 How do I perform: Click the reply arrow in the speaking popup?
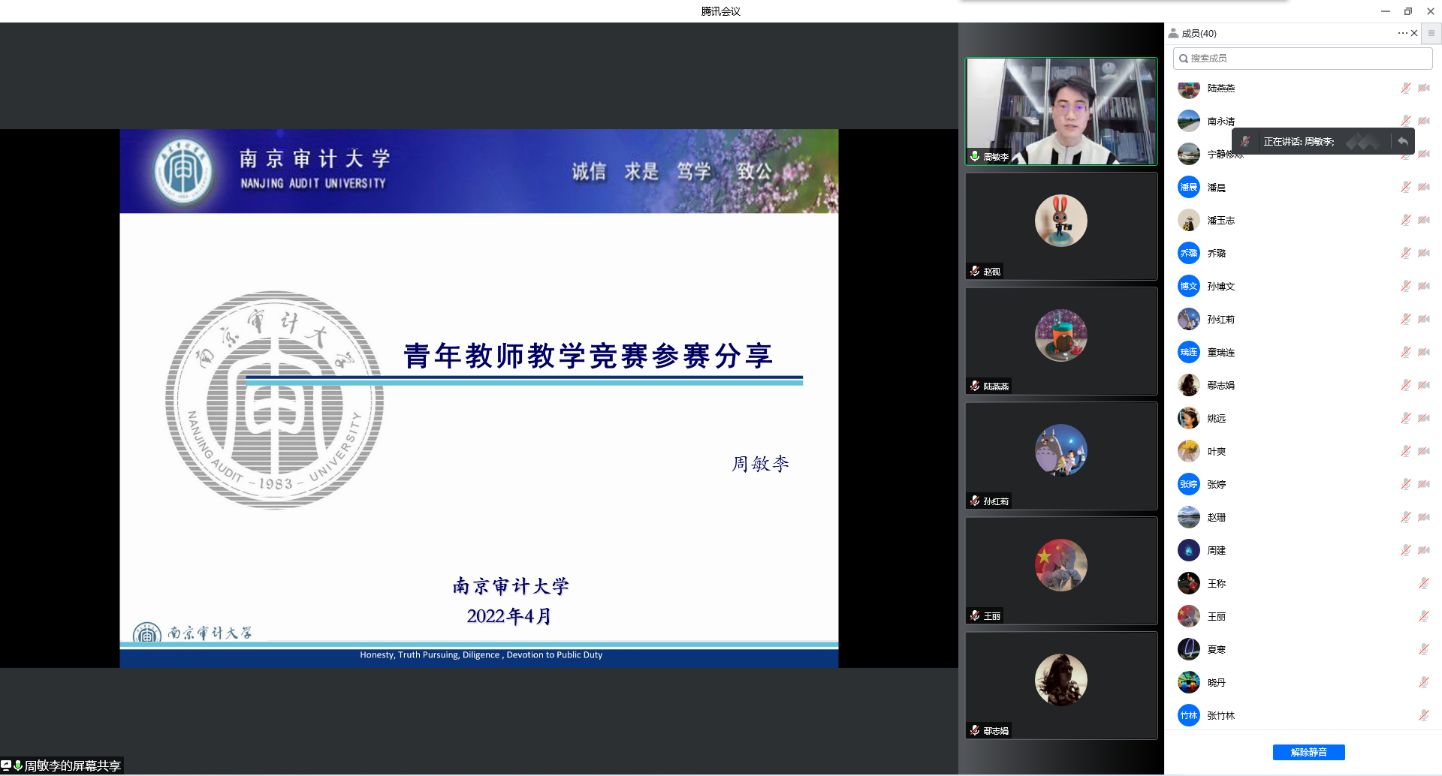1403,141
